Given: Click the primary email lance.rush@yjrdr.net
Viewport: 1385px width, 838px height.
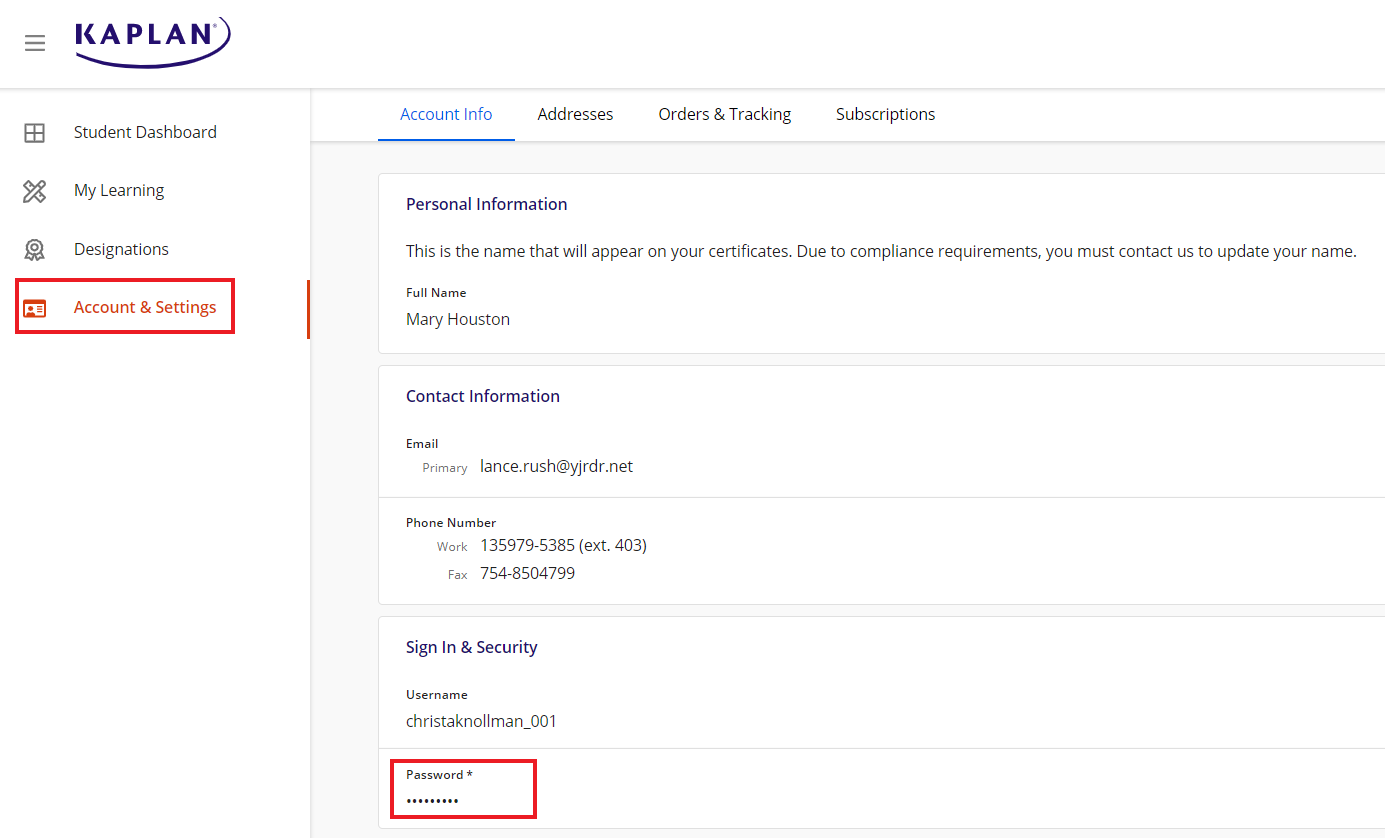Looking at the screenshot, I should point(556,466).
